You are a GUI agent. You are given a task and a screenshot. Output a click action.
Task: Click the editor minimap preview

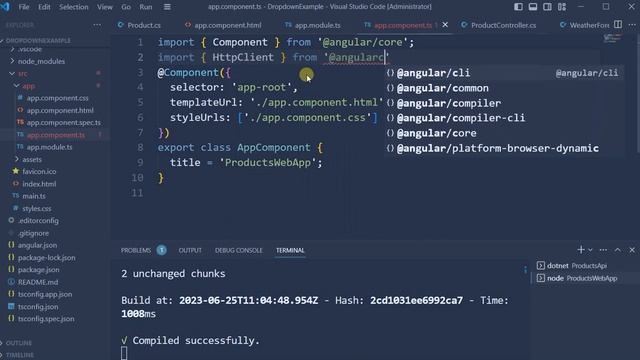[612, 39]
